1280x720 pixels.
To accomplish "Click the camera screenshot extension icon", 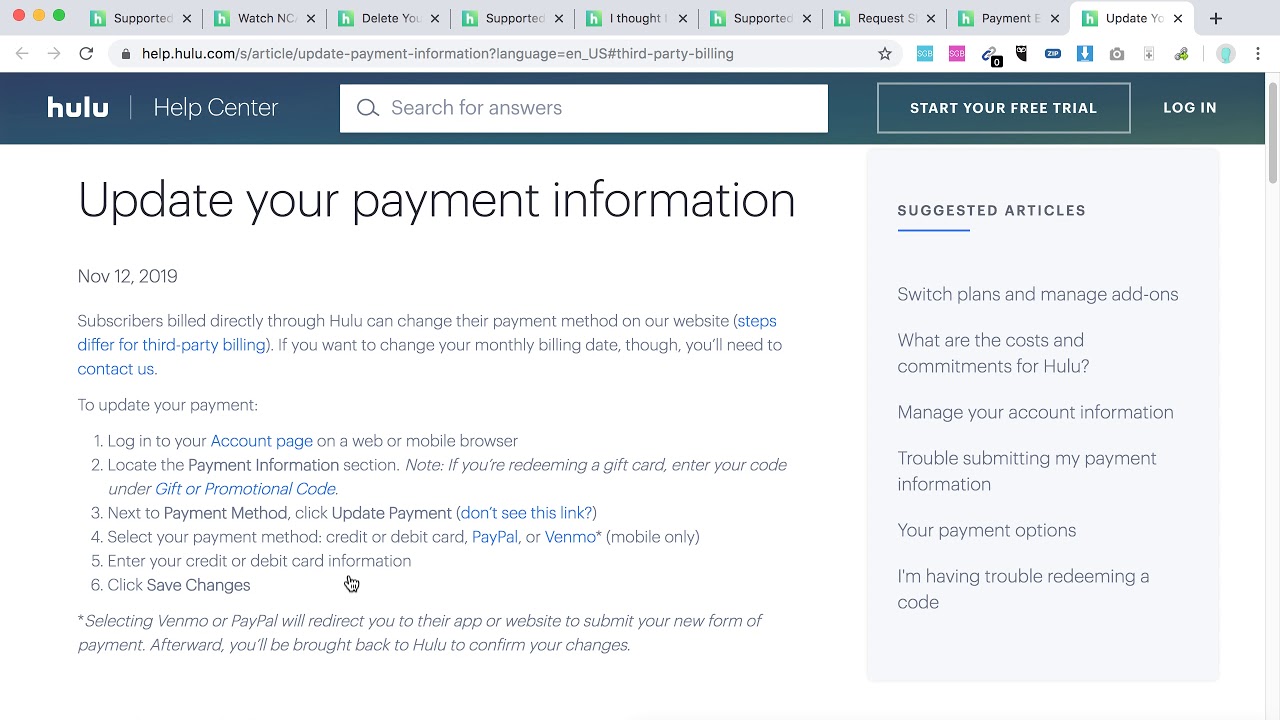I will coord(1117,54).
